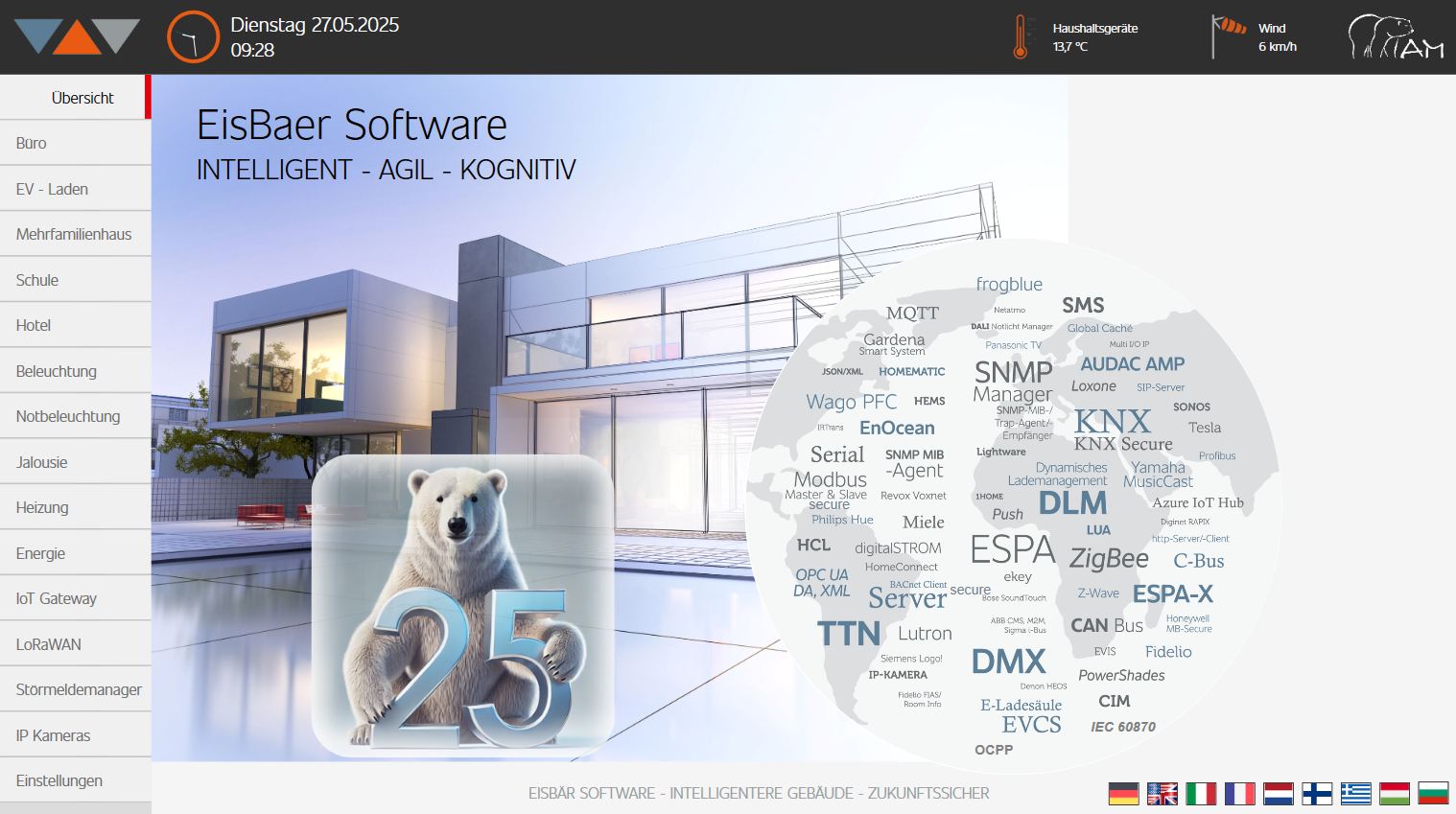Open the Beleuchtung section
Viewport: 1456px width, 814px height.
click(76, 371)
